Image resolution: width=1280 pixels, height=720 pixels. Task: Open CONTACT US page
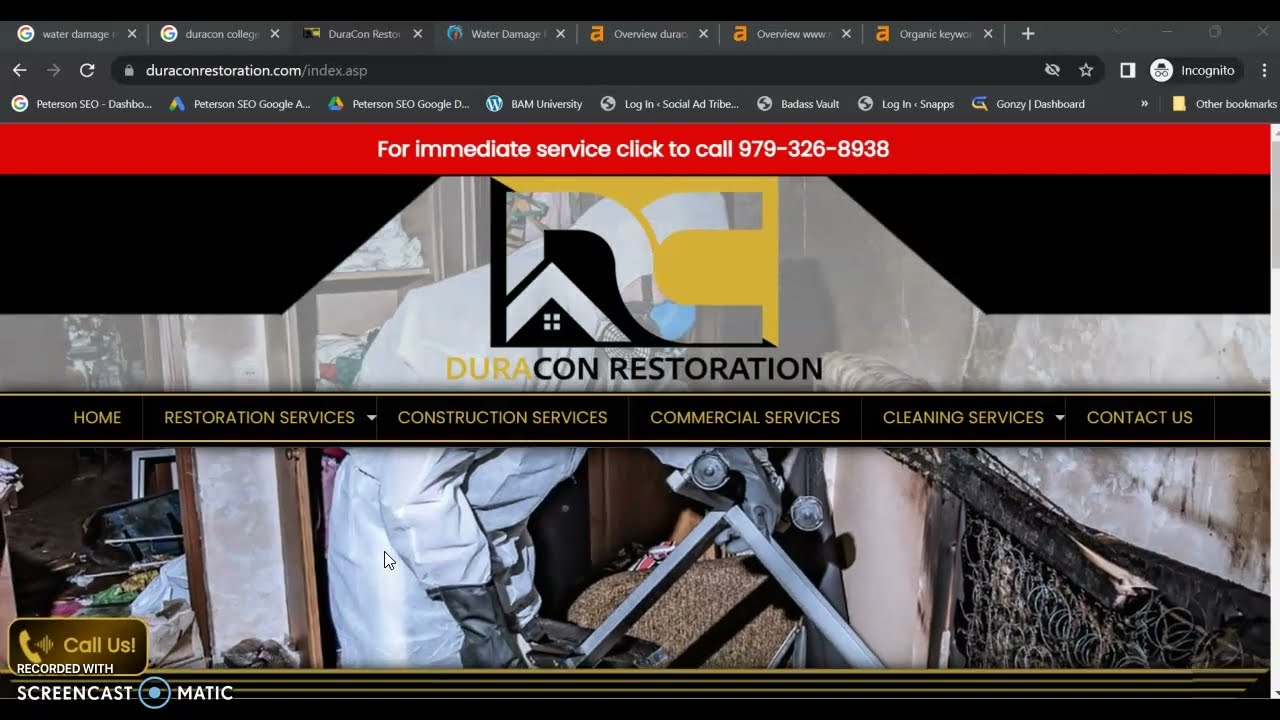tap(1139, 418)
